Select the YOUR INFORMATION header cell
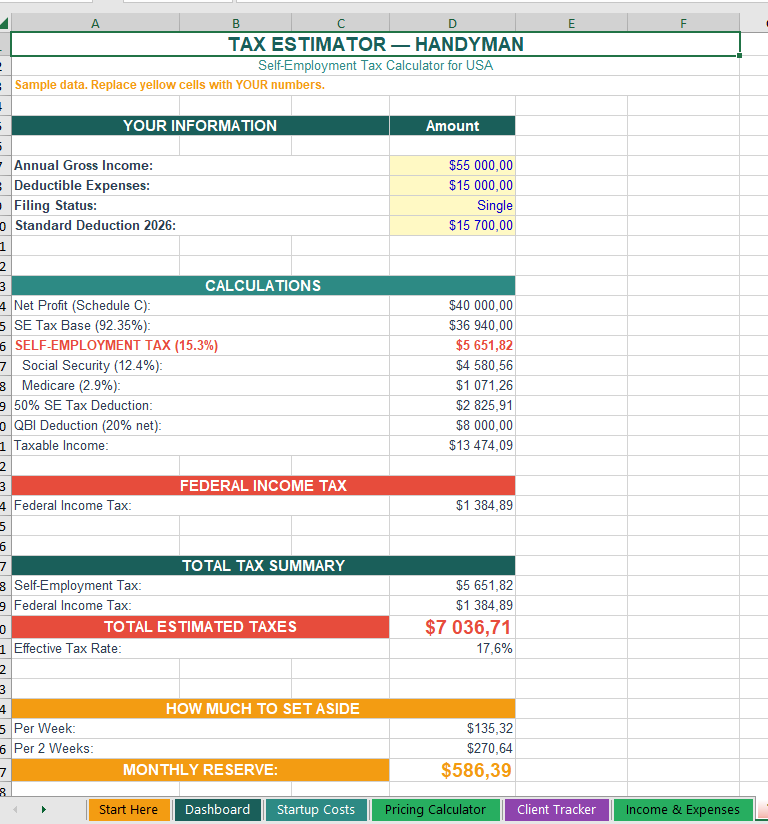Image resolution: width=768 pixels, height=824 pixels. 200,126
